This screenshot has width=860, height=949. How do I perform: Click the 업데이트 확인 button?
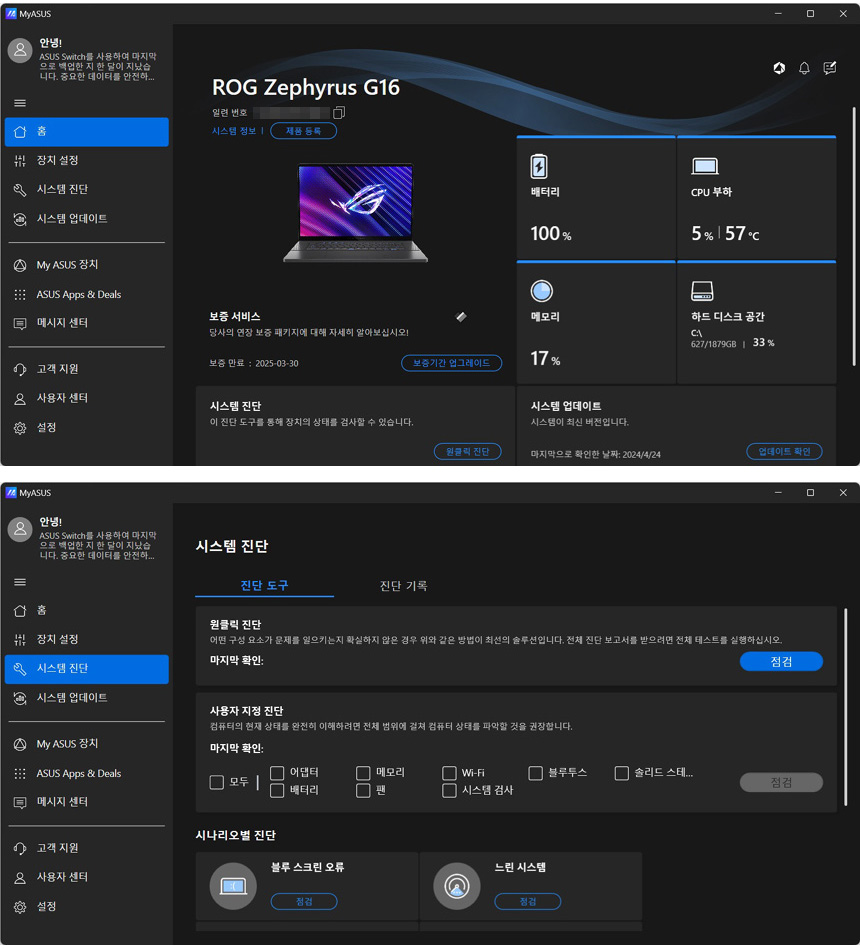784,452
